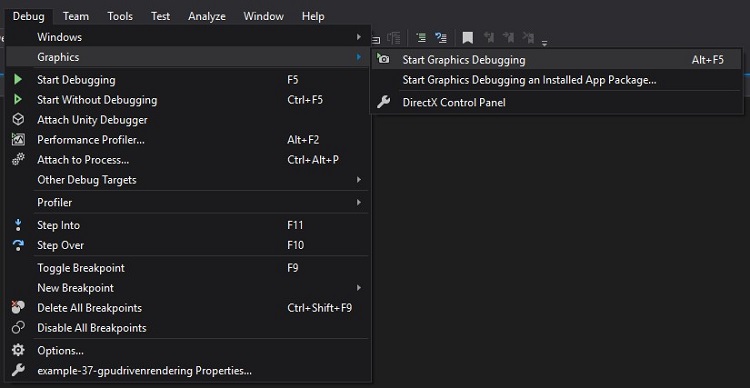The width and height of the screenshot is (750, 388).
Task: Click the green Start Debugging play icon
Action: point(18,79)
